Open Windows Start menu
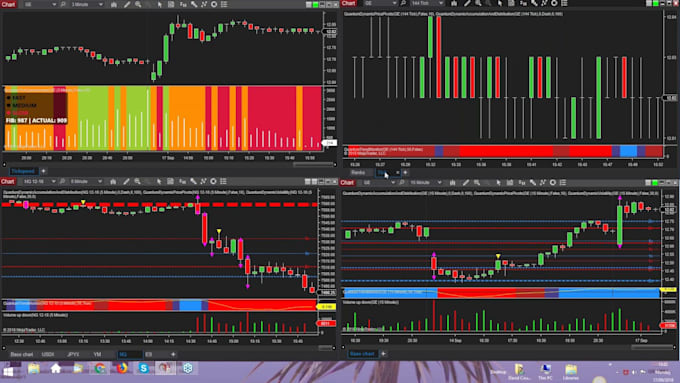Viewport: 680px width, 383px height. pos(8,371)
